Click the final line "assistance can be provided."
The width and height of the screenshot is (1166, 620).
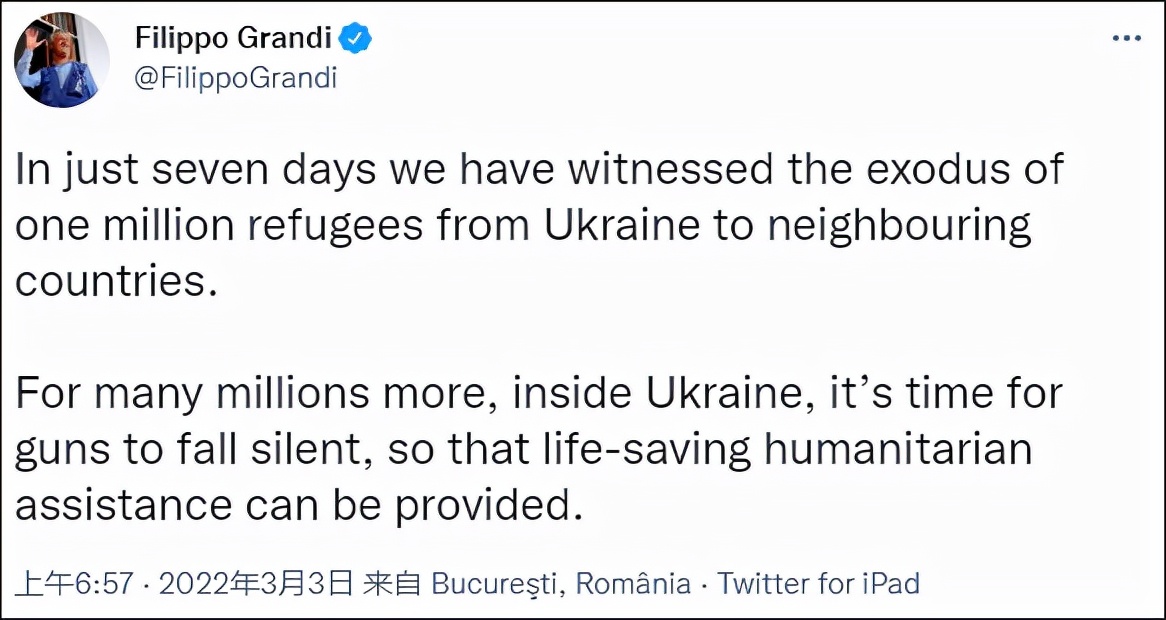click(x=298, y=506)
